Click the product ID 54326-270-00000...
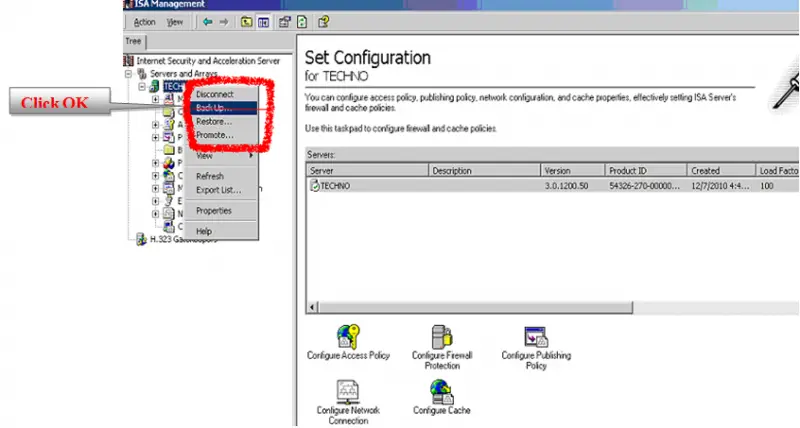 644,186
